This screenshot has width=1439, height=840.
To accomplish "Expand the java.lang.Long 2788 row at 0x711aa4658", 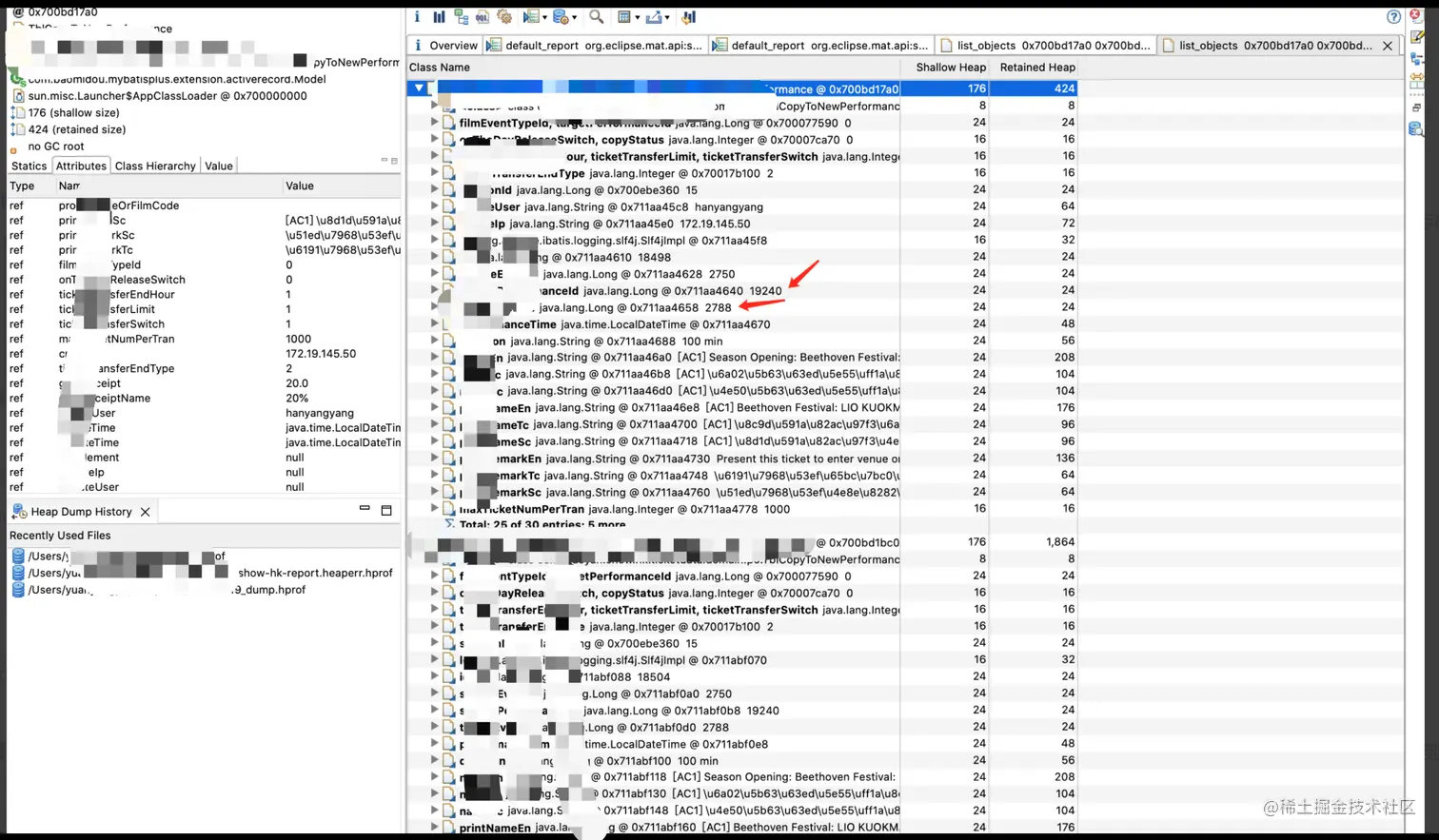I will pyautogui.click(x=434, y=307).
